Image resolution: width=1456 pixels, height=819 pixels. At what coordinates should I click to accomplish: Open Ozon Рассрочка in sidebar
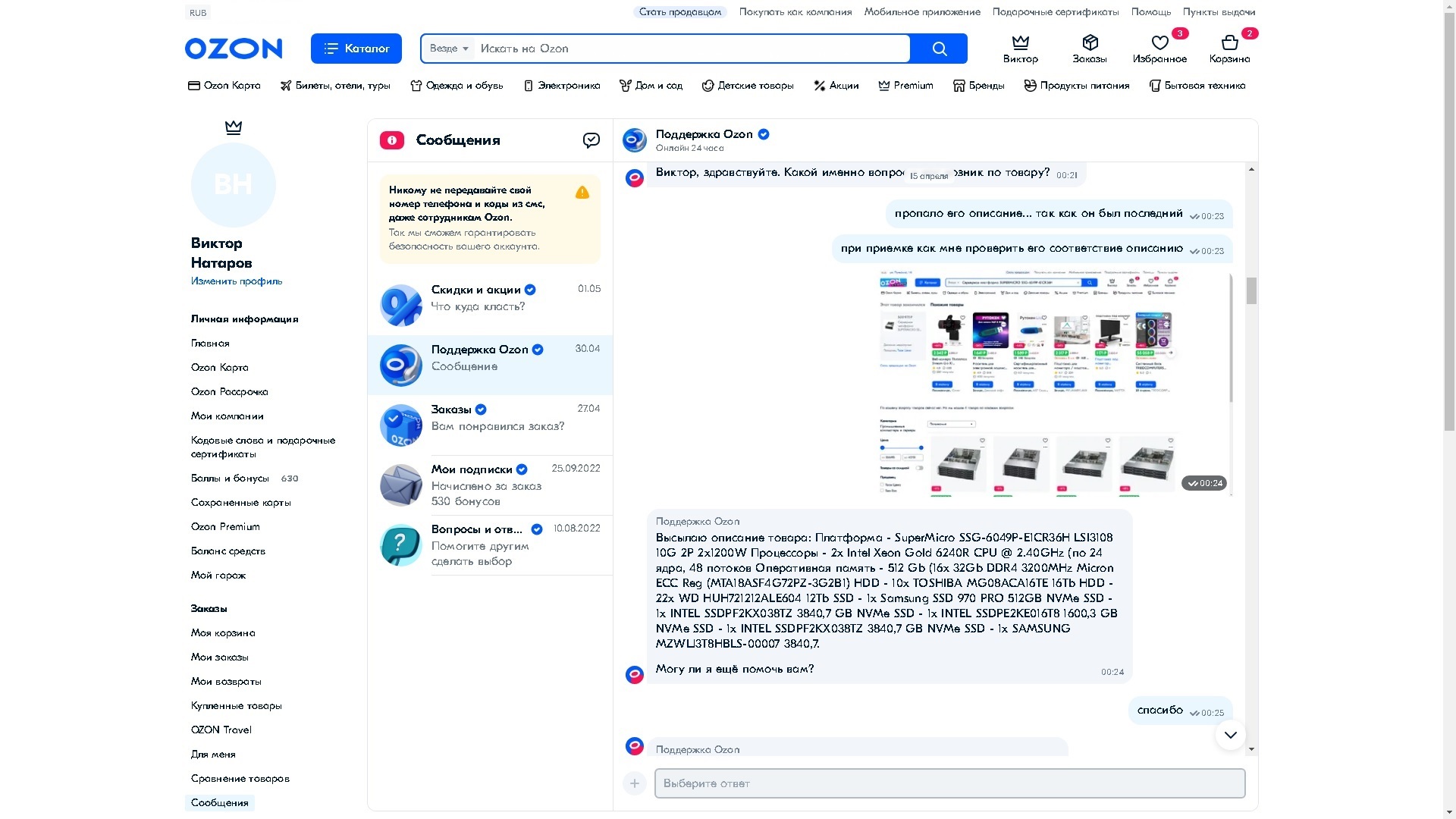tap(230, 392)
